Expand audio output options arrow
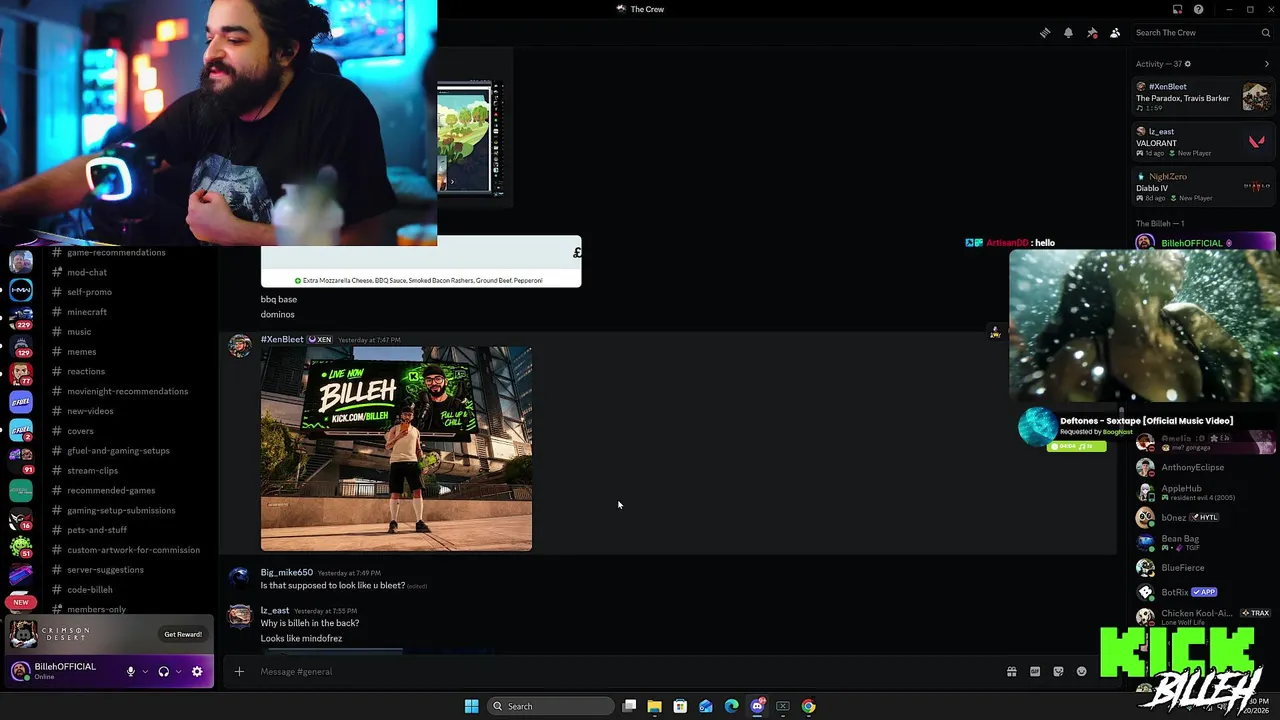This screenshot has height=720, width=1280. click(179, 672)
